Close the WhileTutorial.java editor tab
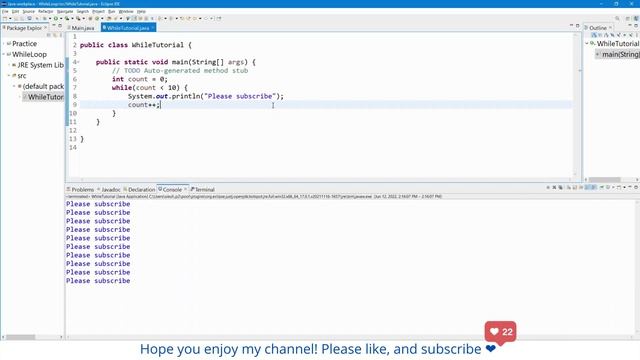640x360 pixels. tap(153, 28)
